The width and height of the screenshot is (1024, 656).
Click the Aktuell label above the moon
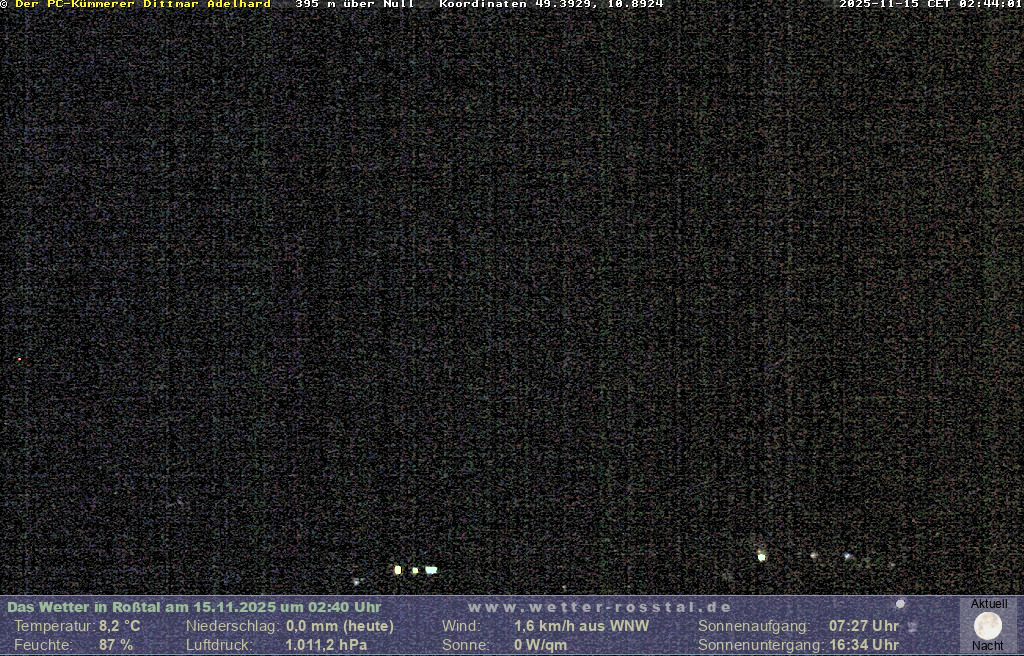[x=989, y=604]
